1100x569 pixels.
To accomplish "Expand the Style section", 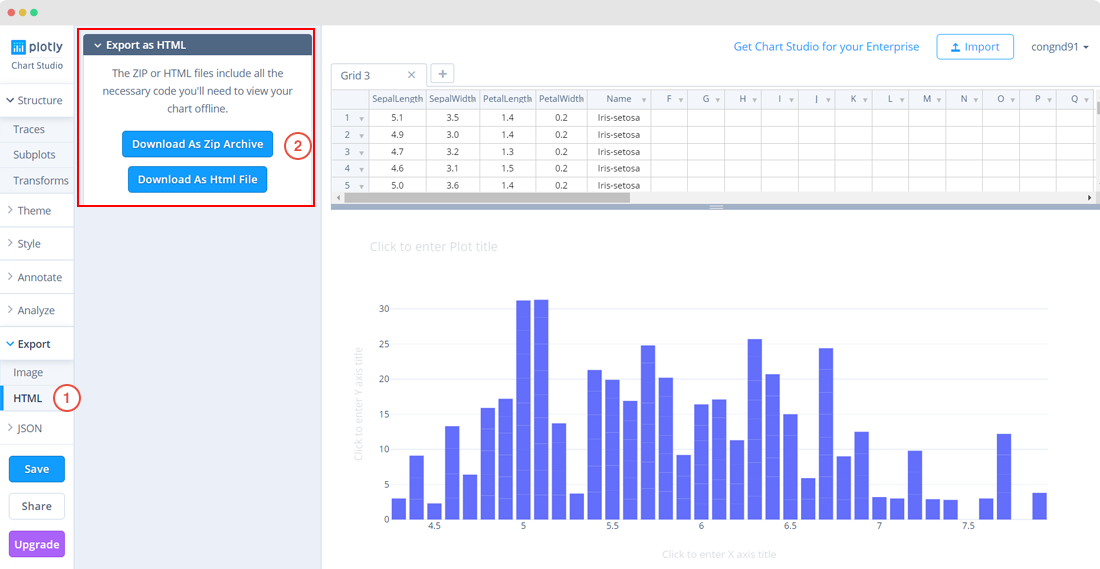I will point(36,243).
